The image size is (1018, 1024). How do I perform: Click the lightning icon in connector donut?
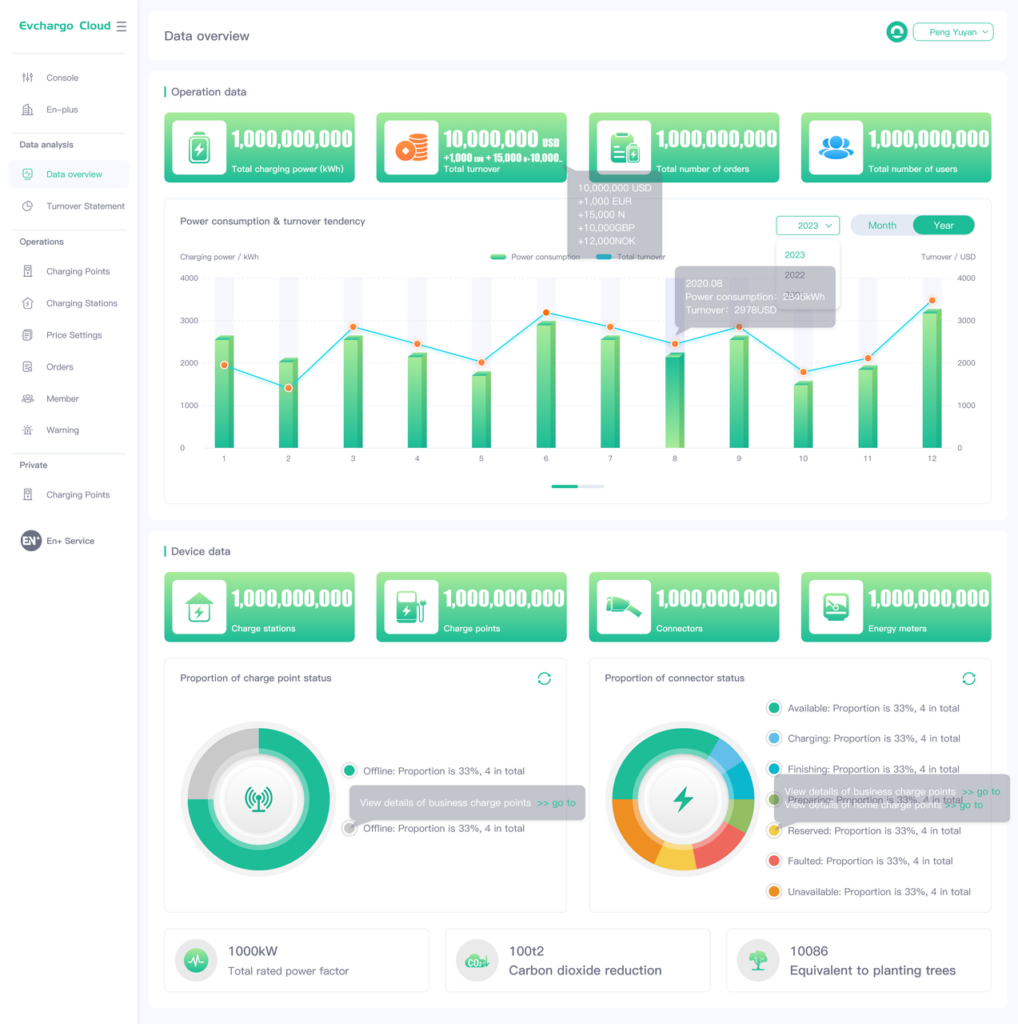click(x=683, y=799)
